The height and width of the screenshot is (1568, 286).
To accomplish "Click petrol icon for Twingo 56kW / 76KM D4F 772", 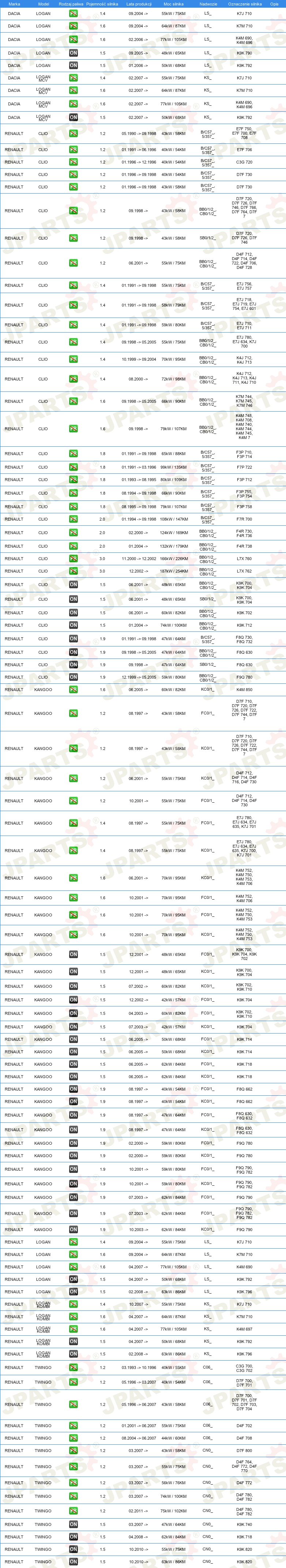I will coord(73,1483).
